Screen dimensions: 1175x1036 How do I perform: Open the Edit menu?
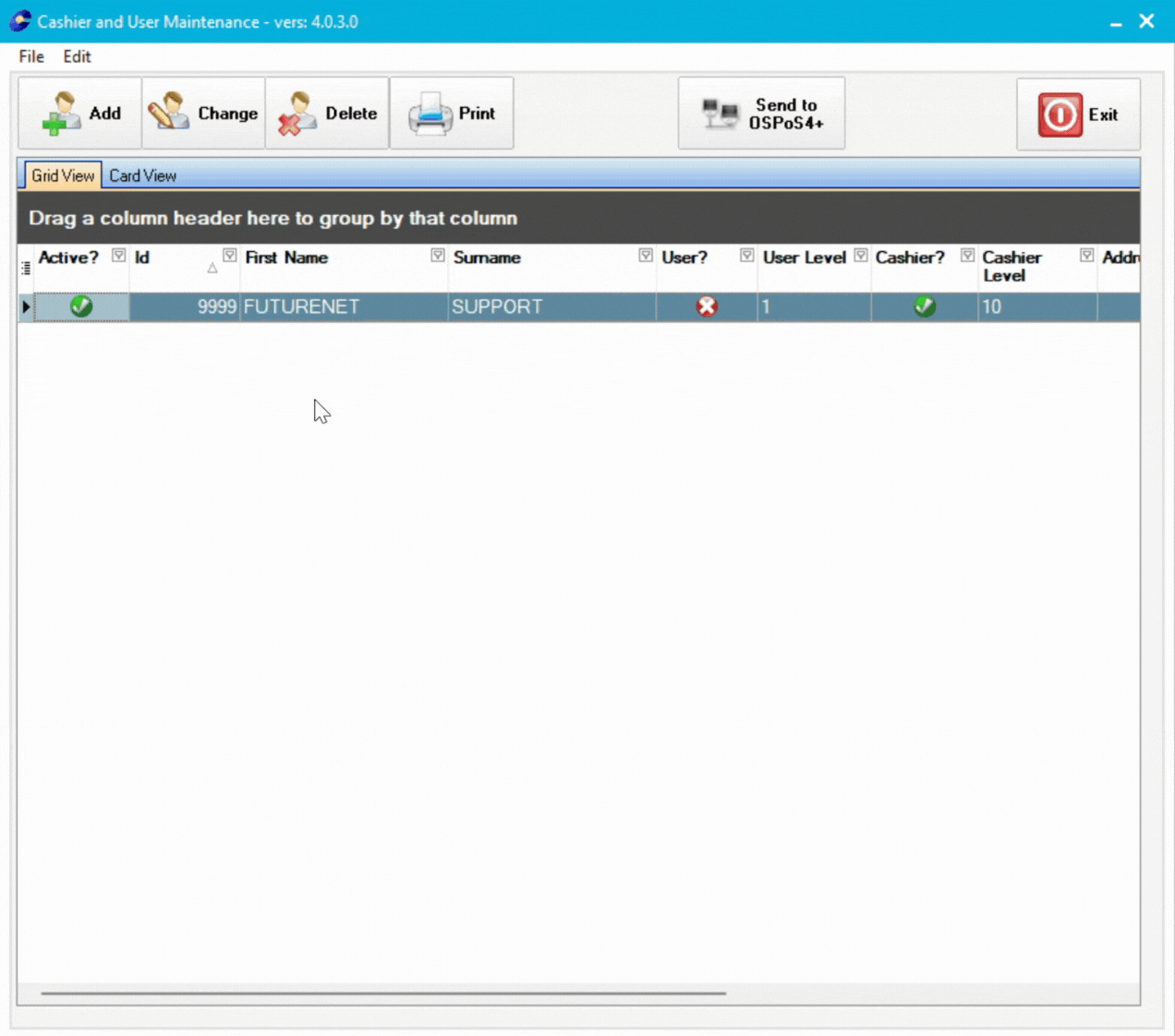[77, 56]
